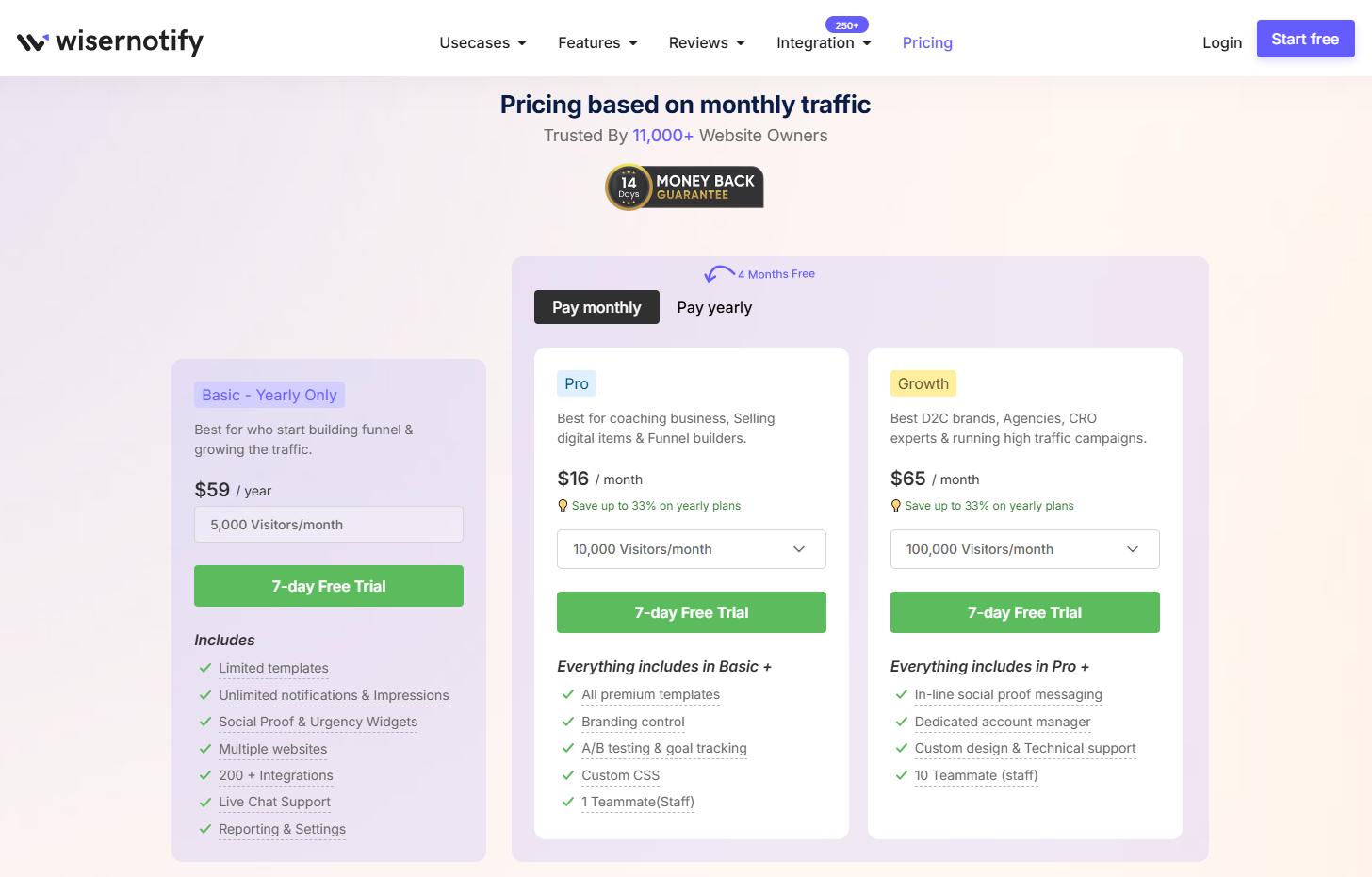Image resolution: width=1372 pixels, height=877 pixels.
Task: Click the 11,000+ link
Action: 662,136
